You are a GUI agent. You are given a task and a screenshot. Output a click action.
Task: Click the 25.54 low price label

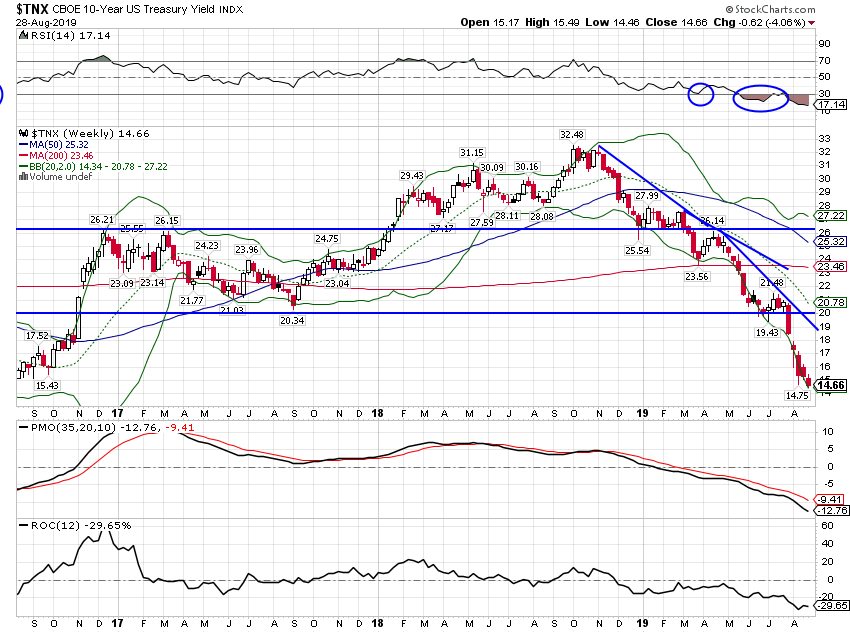click(637, 250)
